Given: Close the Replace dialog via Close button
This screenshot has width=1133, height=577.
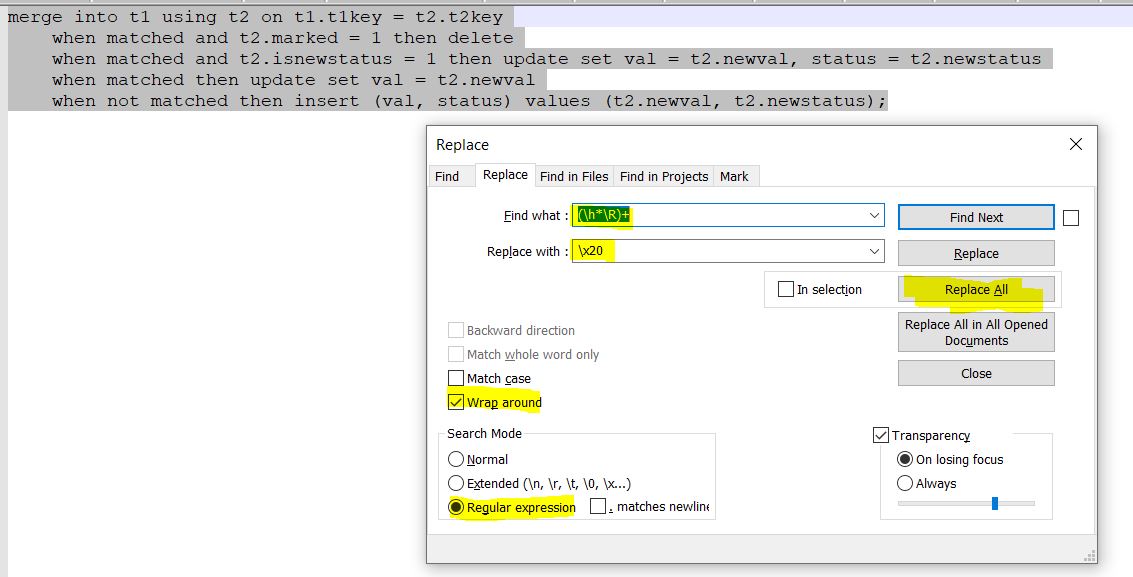Looking at the screenshot, I should coord(975,372).
